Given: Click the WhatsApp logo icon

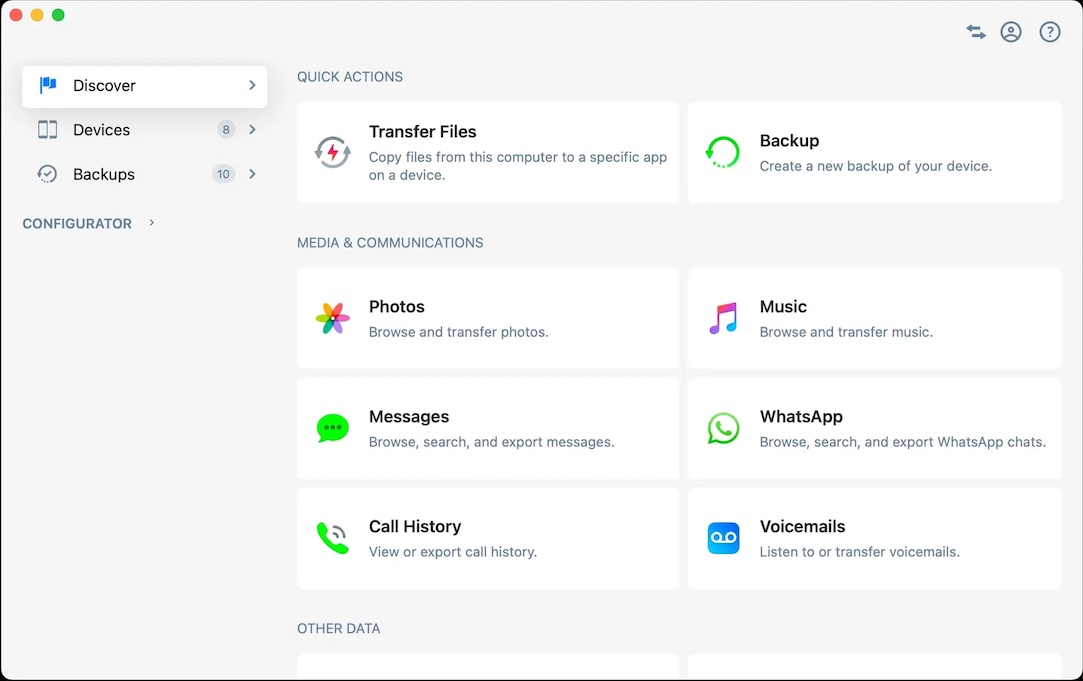Looking at the screenshot, I should tap(723, 428).
